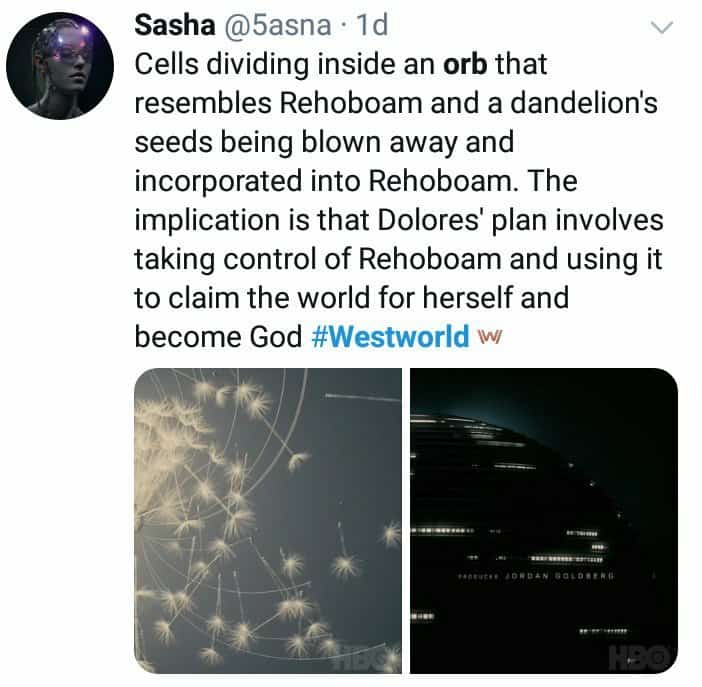Click the phrase Cells dividing
The image size is (702, 687).
(x=222, y=64)
